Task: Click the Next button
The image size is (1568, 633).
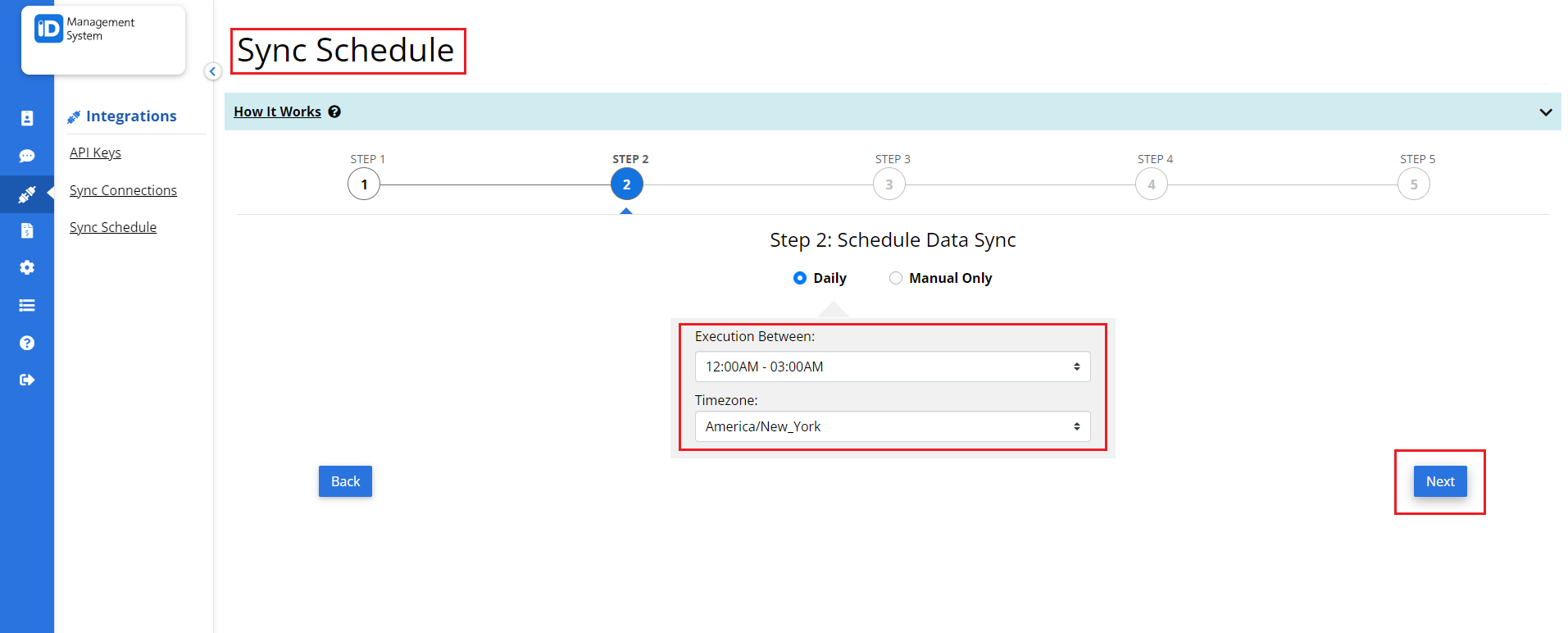Action: [x=1440, y=481]
